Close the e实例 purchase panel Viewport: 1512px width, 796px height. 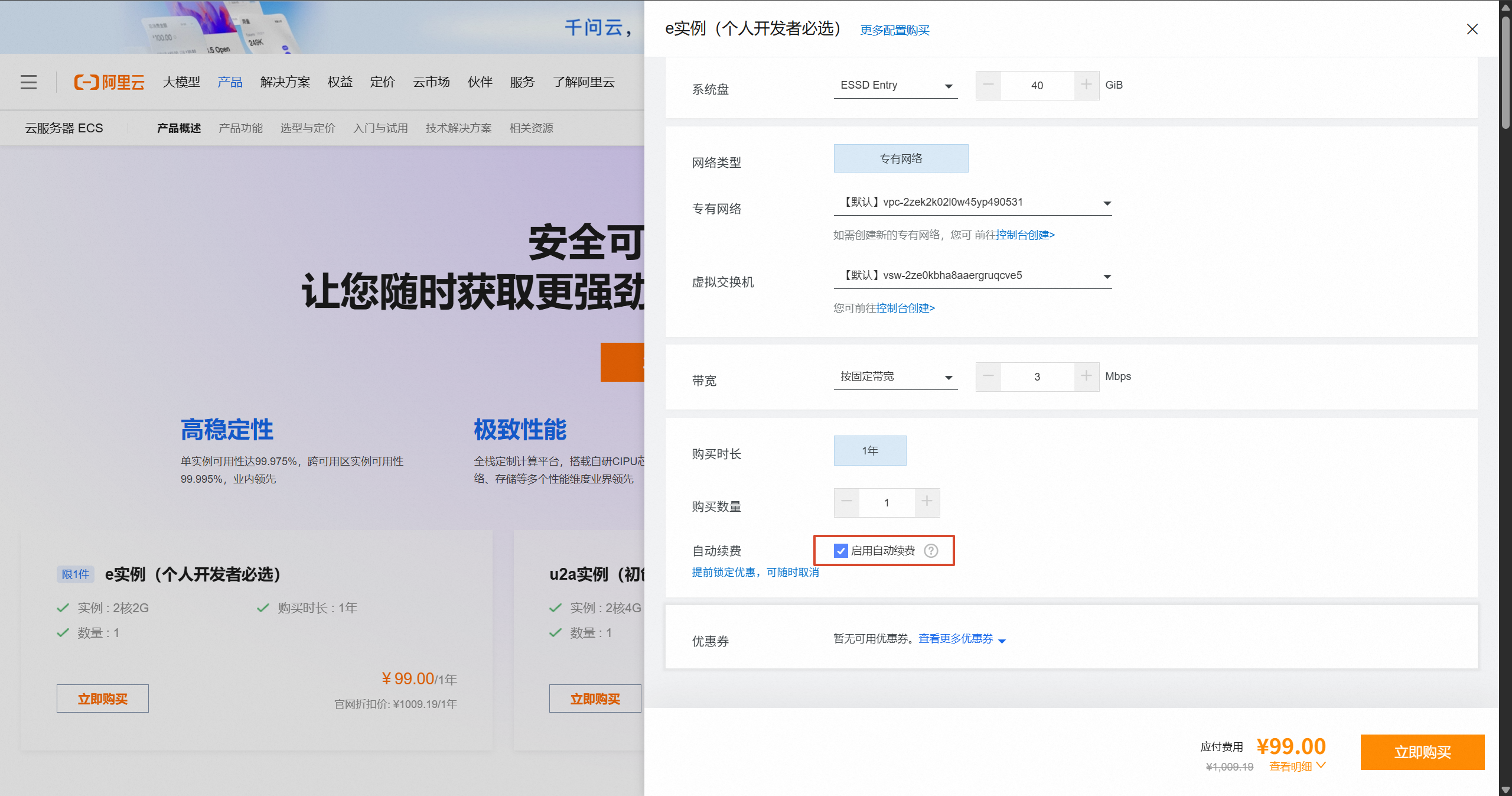coord(1472,30)
